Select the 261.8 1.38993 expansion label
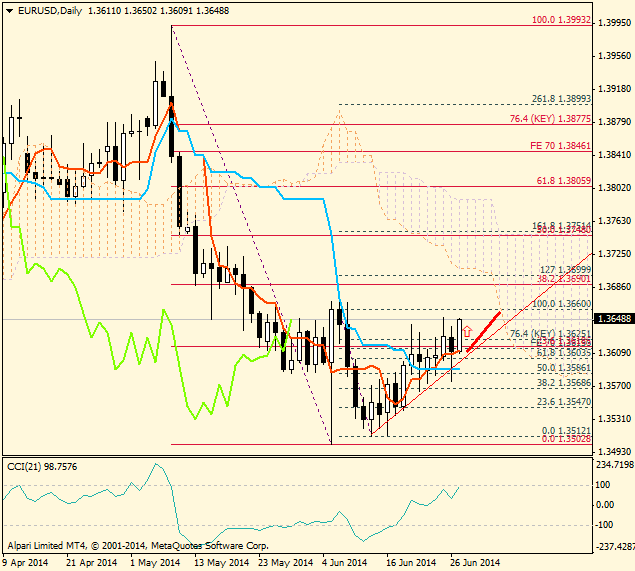Image resolution: width=635 pixels, height=571 pixels. 561,99
